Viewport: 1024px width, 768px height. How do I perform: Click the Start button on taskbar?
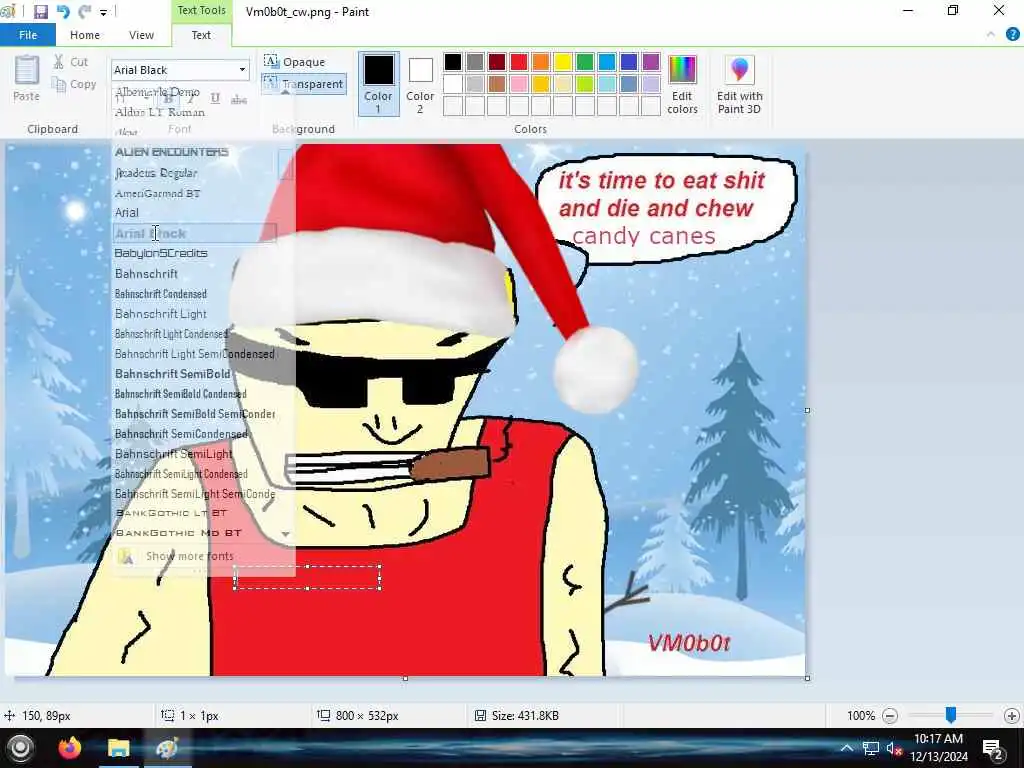[x=20, y=748]
